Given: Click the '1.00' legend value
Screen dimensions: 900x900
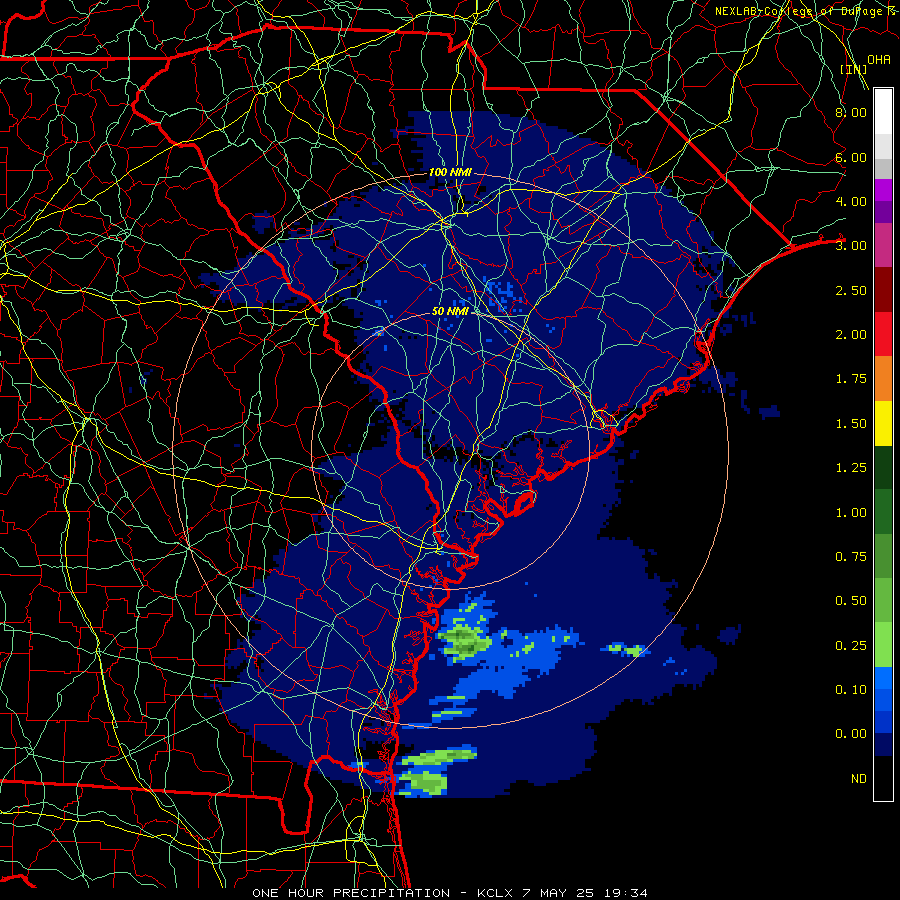Looking at the screenshot, I should [x=851, y=513].
